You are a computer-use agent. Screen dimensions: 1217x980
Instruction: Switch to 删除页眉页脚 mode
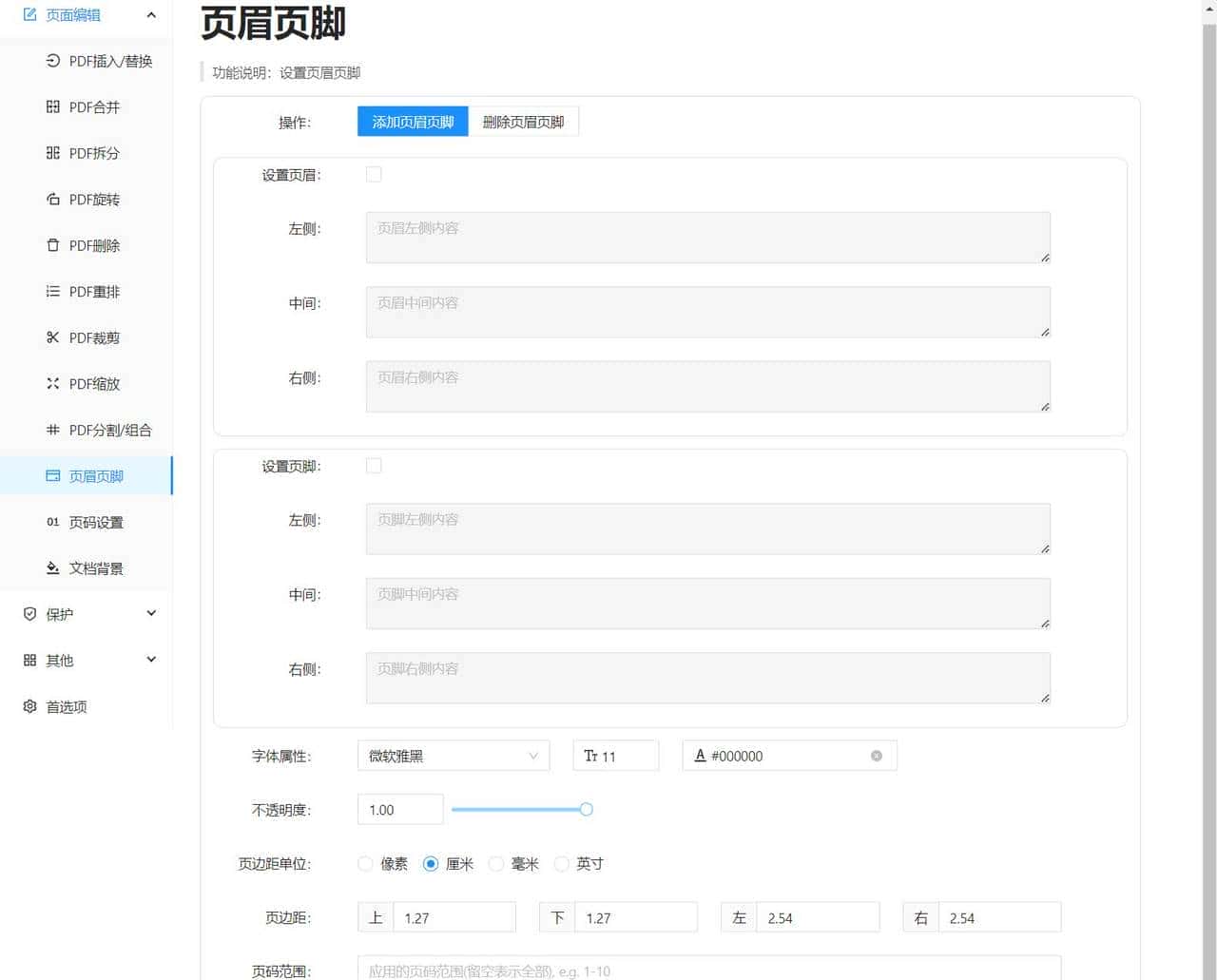524,121
